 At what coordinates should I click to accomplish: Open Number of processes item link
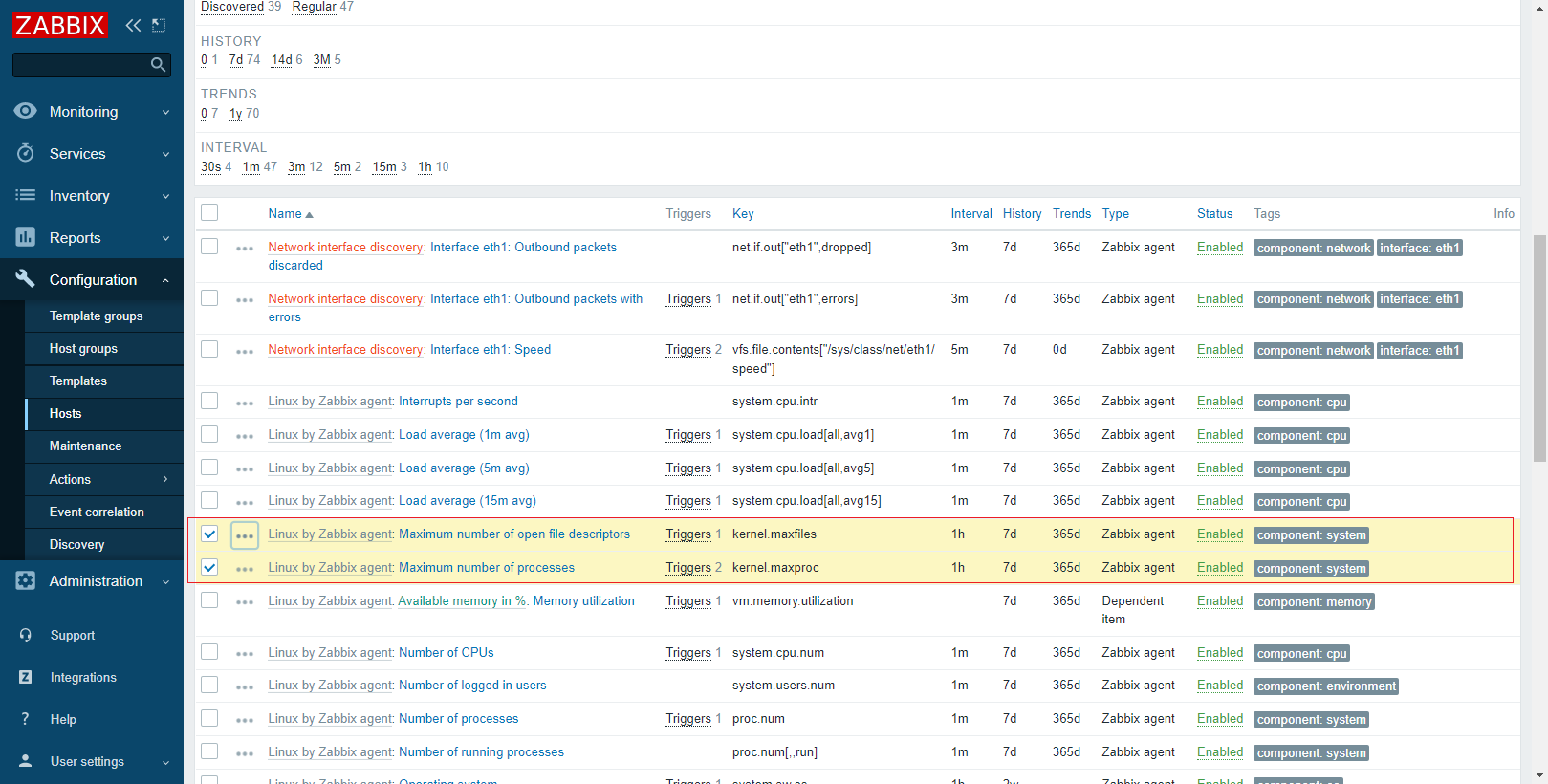[458, 718]
